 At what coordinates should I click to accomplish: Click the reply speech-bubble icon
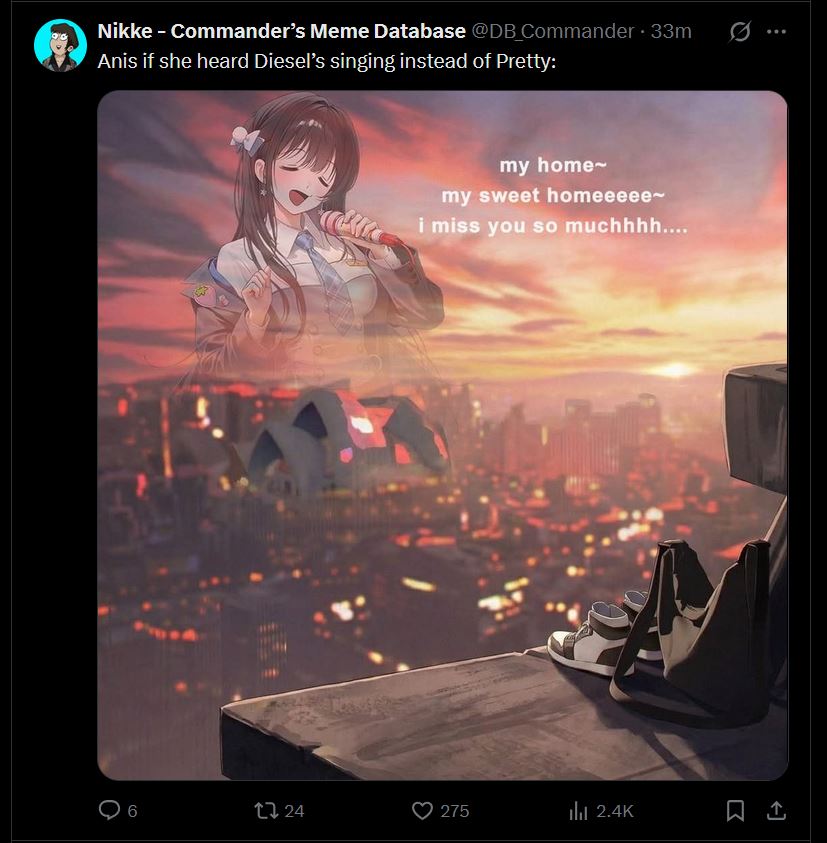tap(109, 810)
